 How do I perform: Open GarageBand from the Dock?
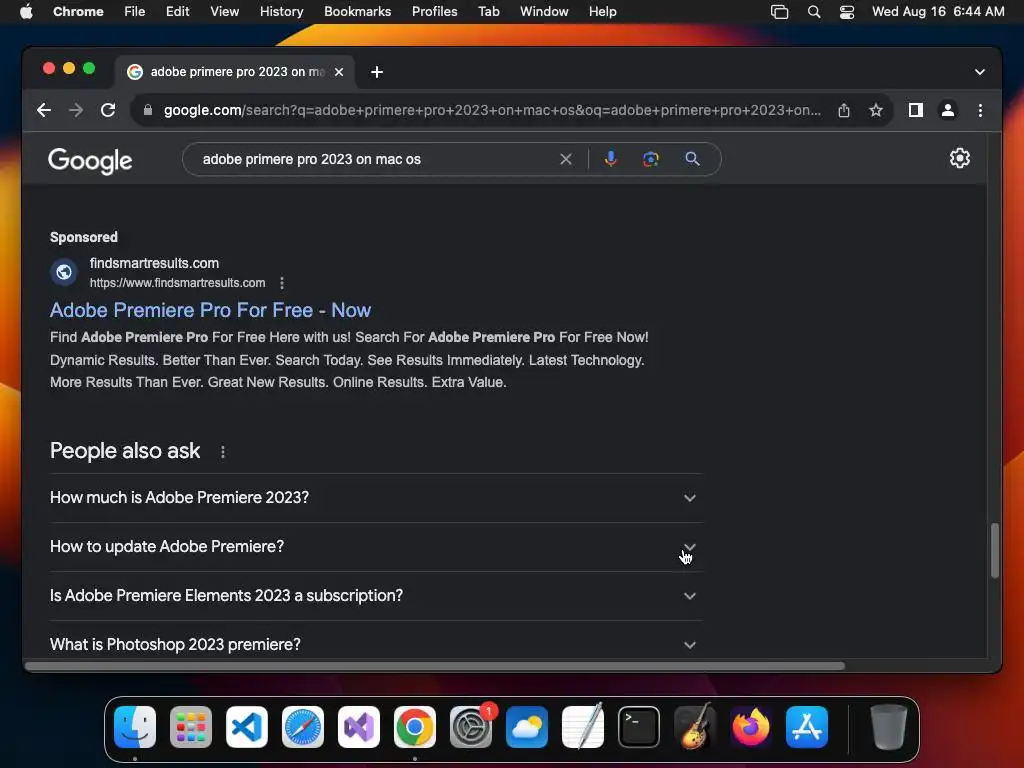(x=695, y=727)
